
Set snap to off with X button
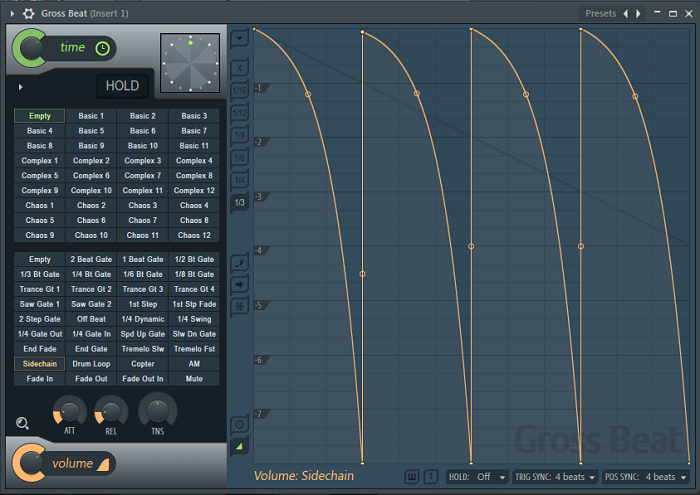pos(240,68)
